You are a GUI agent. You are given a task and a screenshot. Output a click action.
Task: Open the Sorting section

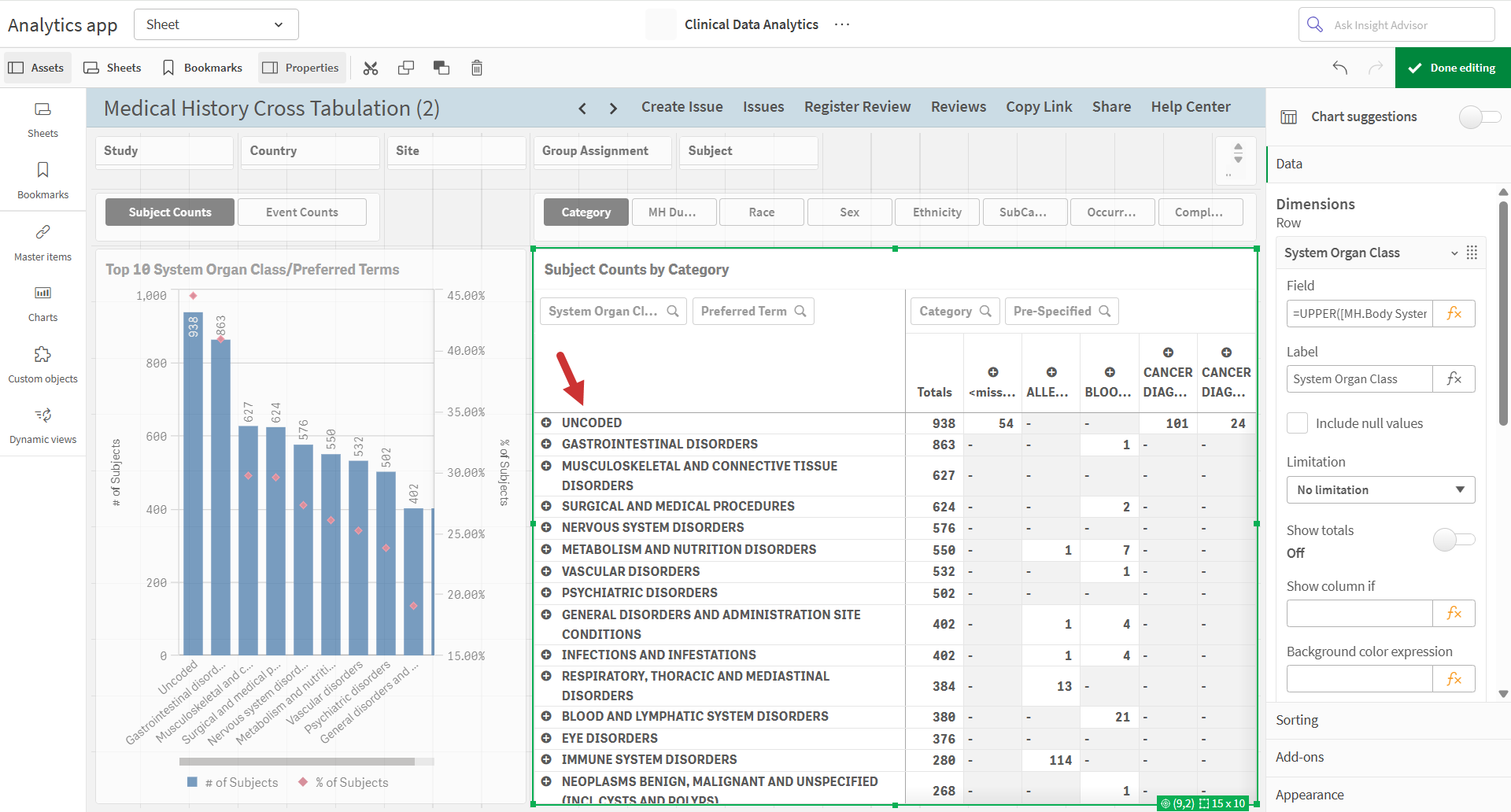1388,720
